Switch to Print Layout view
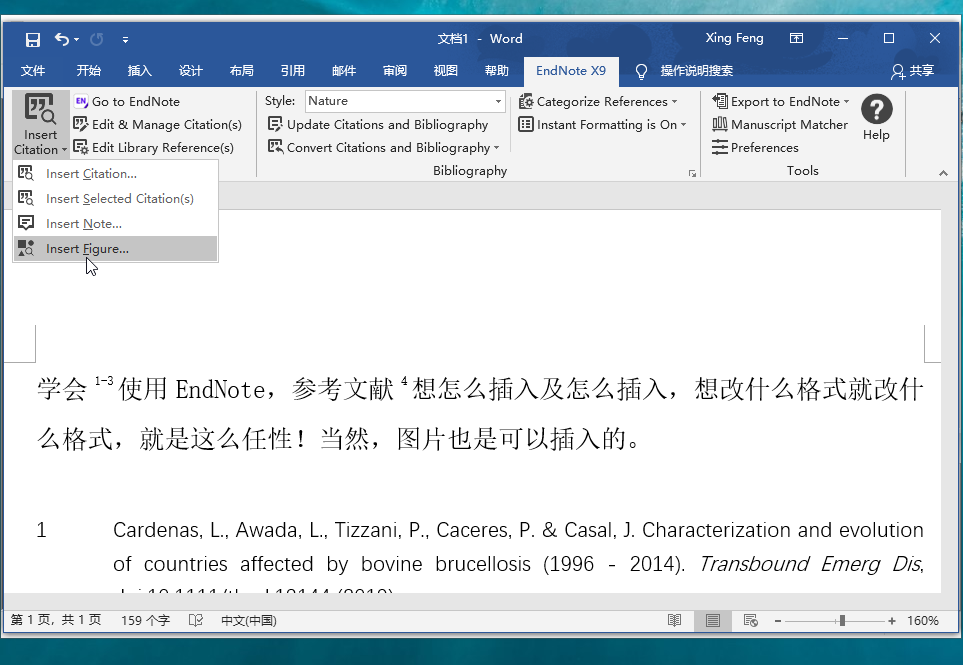The image size is (963, 665). coord(712,620)
